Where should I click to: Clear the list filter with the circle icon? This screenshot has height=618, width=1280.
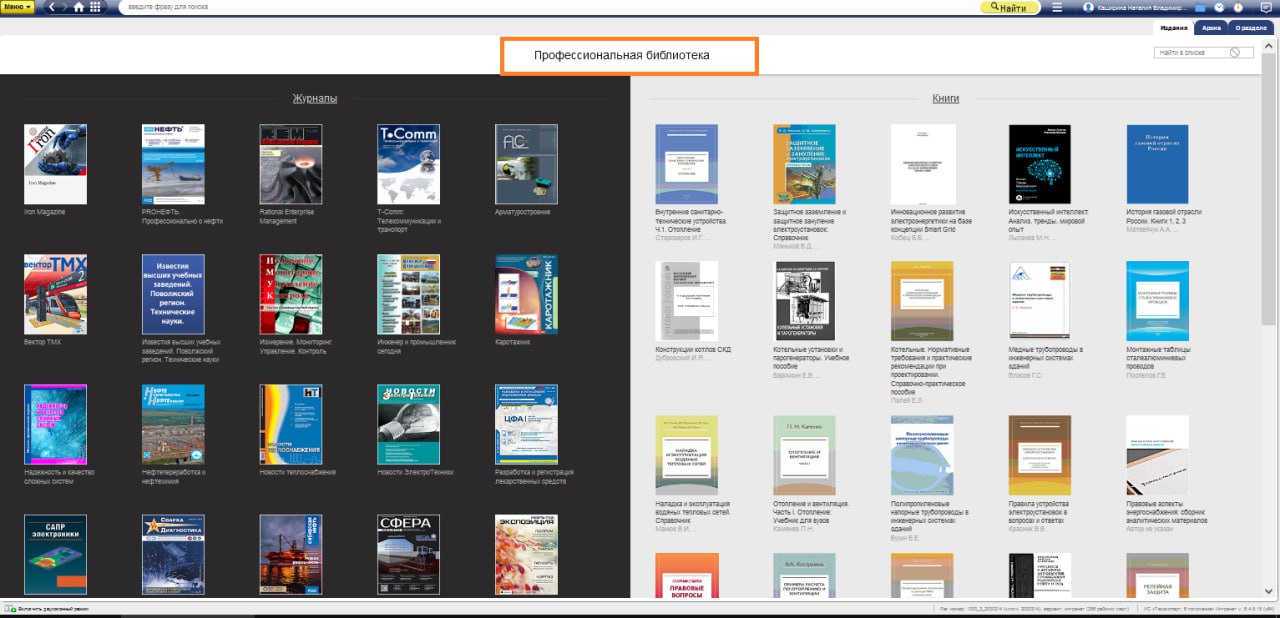coord(1235,52)
